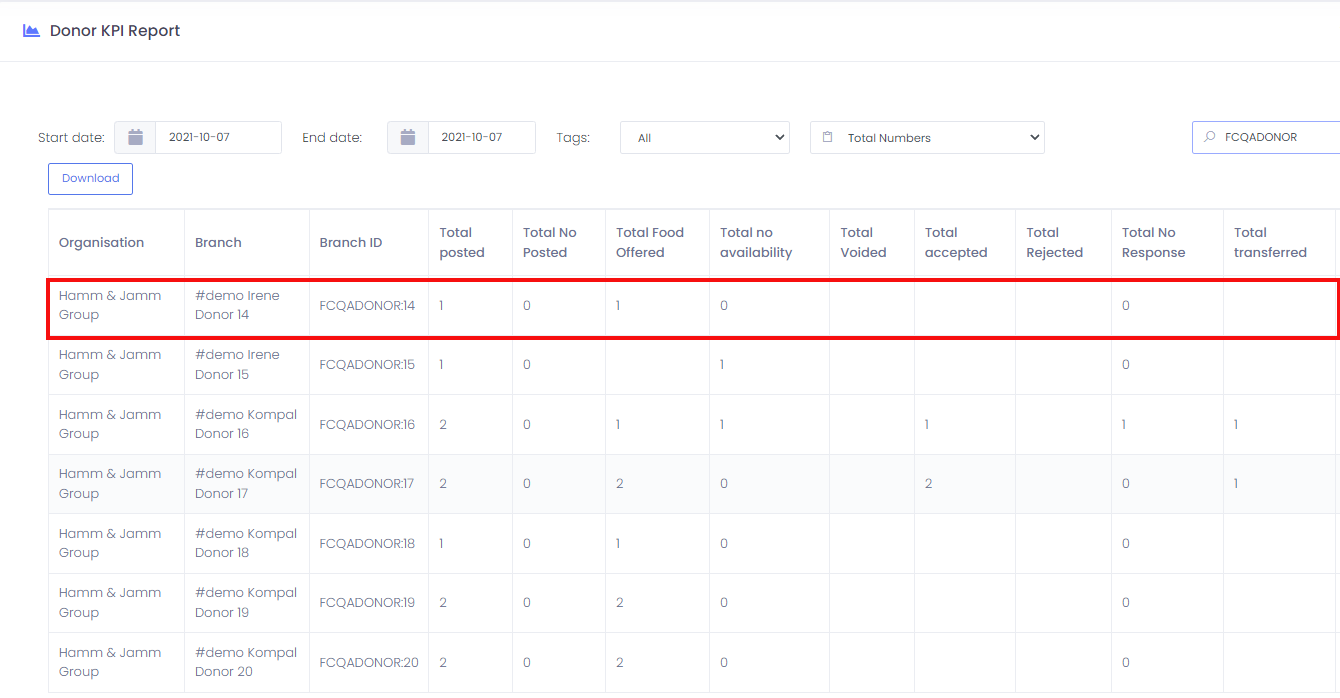The image size is (1340, 698).
Task: Click the End date calendar icon
Action: pyautogui.click(x=408, y=138)
